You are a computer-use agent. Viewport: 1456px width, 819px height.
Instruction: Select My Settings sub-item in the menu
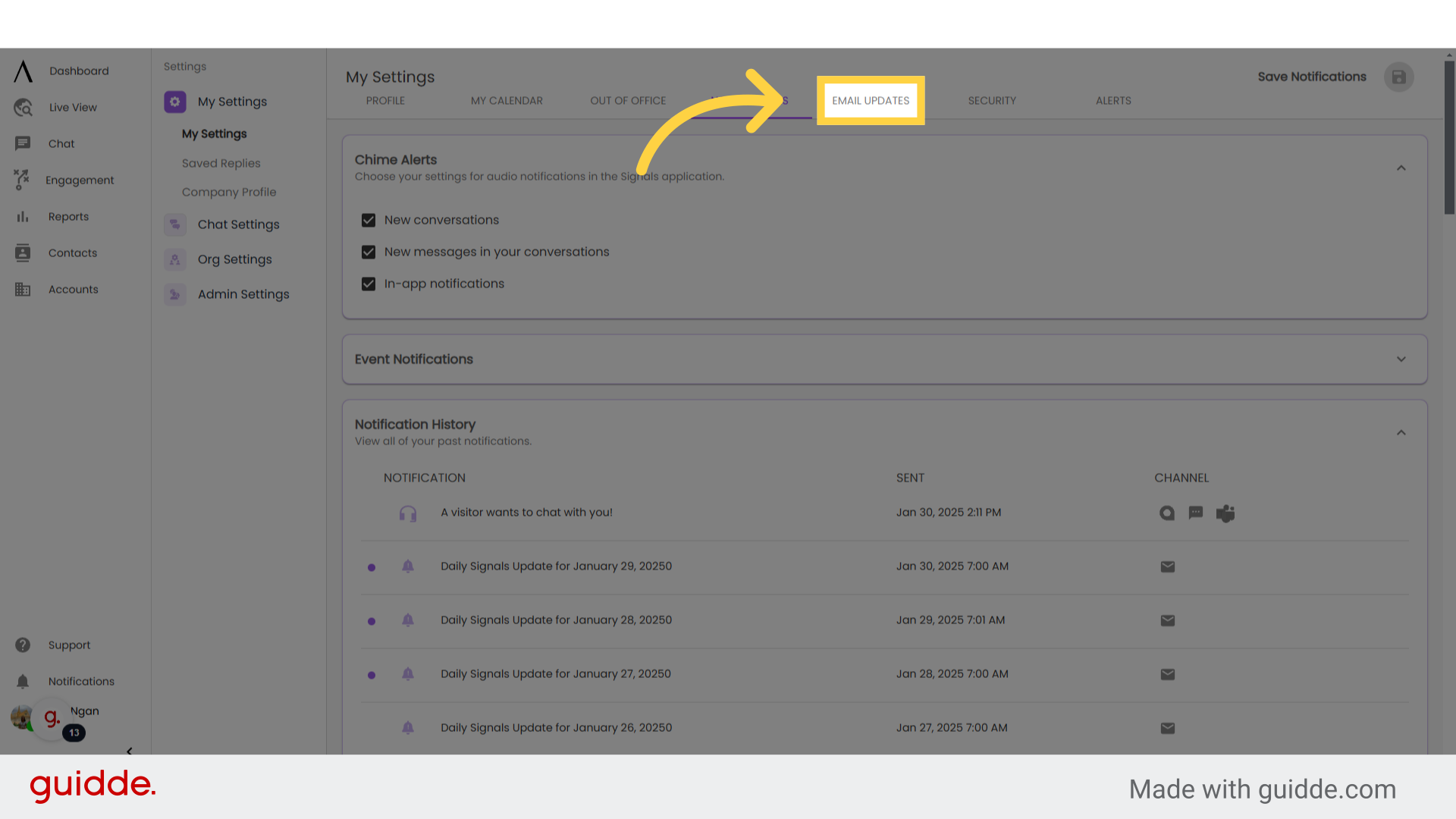[x=215, y=133]
